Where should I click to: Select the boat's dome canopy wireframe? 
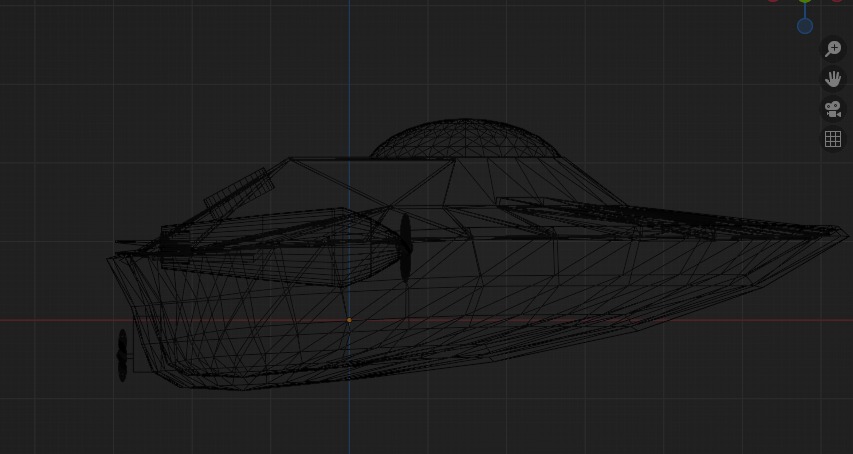tap(465, 139)
